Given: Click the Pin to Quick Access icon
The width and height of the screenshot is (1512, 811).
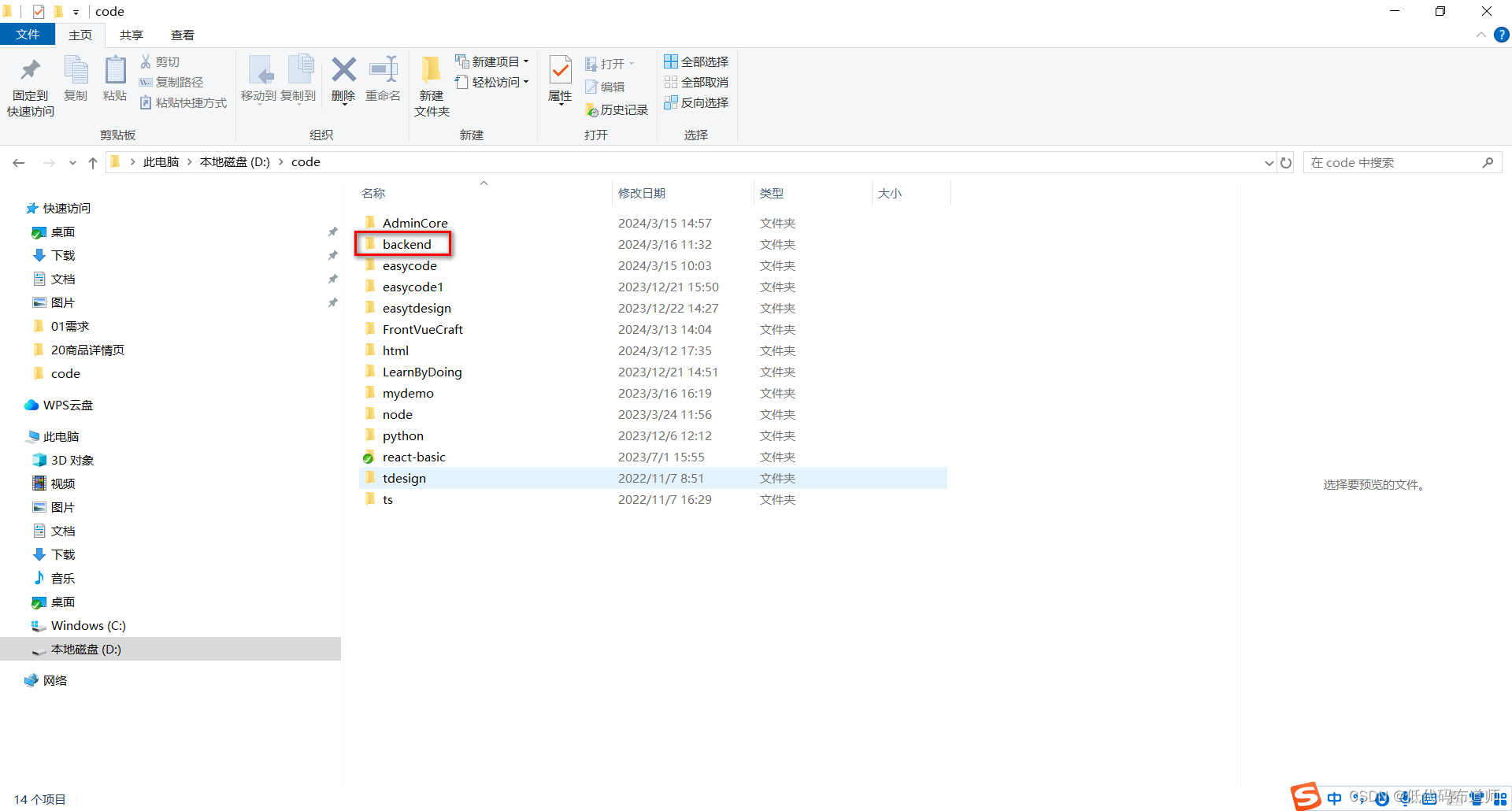Looking at the screenshot, I should [30, 70].
